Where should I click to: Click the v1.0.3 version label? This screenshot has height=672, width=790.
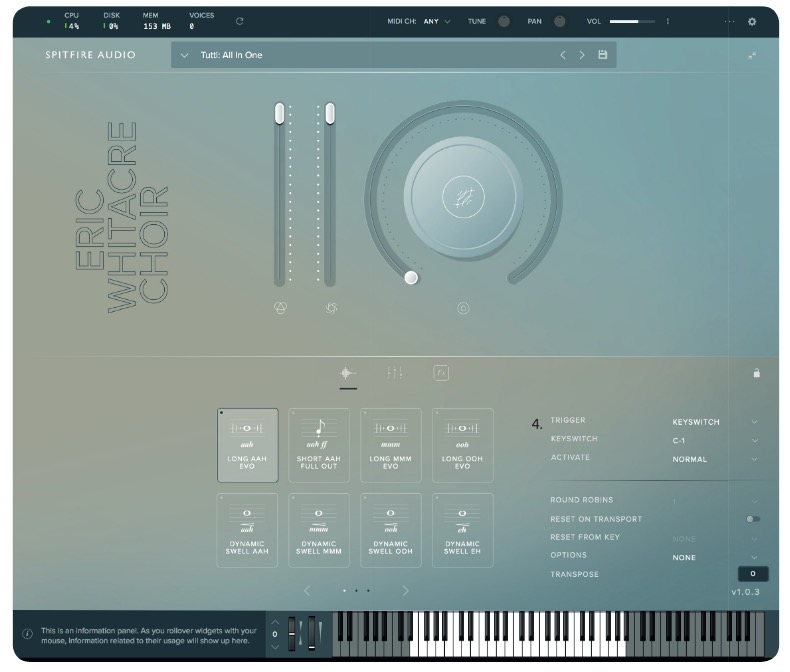(x=745, y=592)
